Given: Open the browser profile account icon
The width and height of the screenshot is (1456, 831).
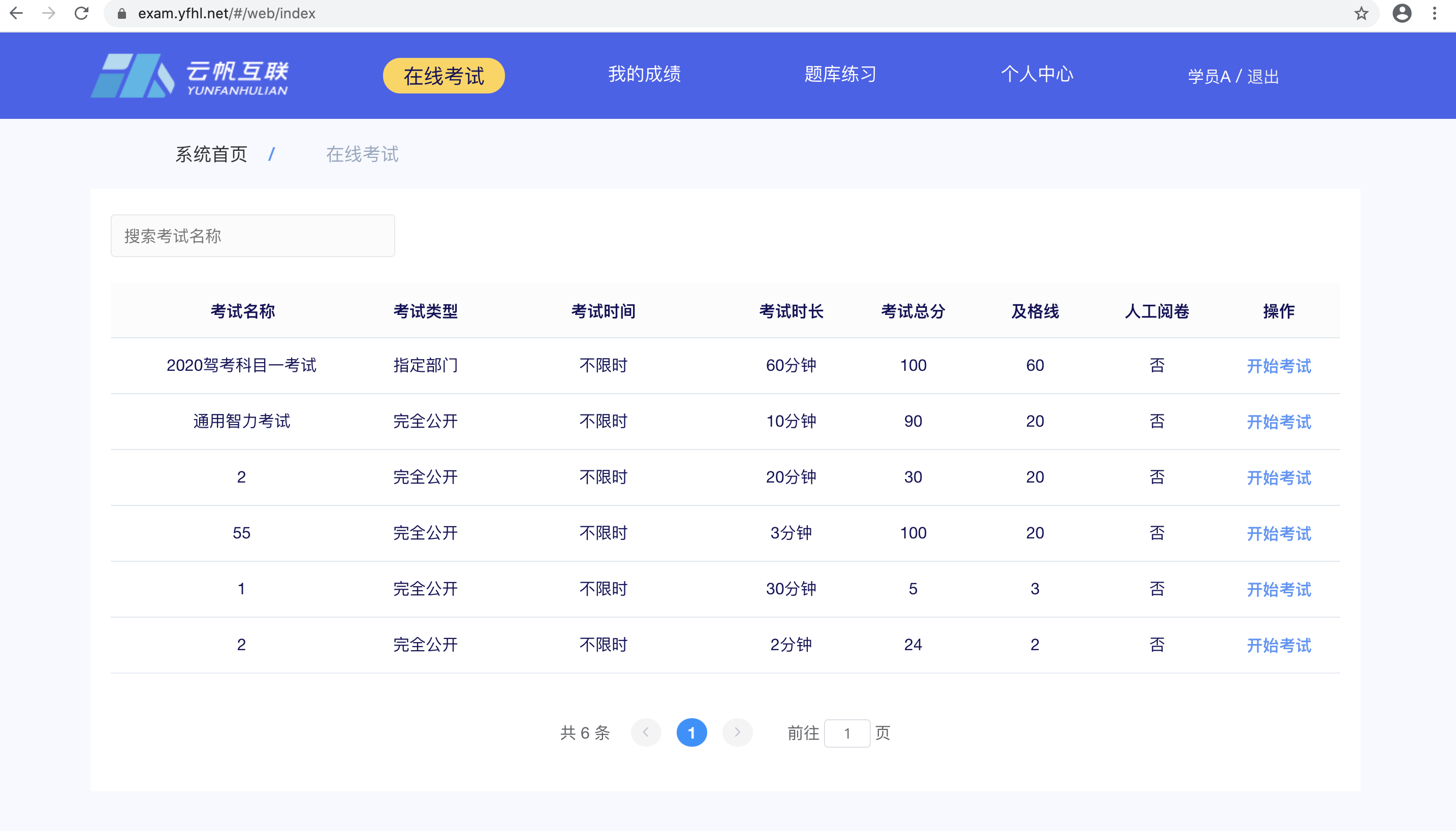Looking at the screenshot, I should pos(1402,13).
